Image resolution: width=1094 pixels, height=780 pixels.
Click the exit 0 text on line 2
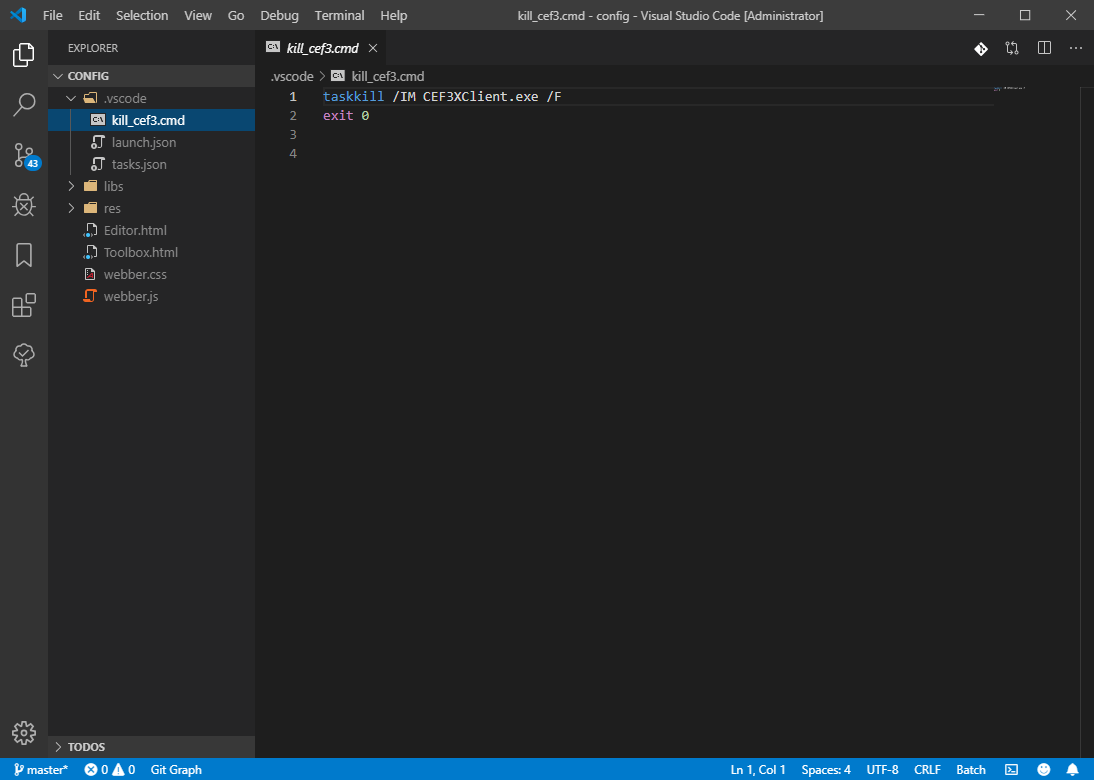(x=346, y=115)
